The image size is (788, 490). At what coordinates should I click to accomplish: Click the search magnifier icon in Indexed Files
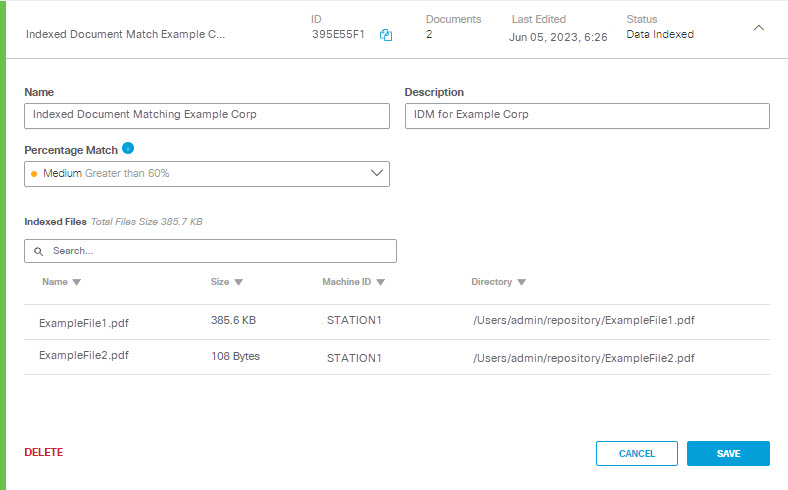point(38,251)
